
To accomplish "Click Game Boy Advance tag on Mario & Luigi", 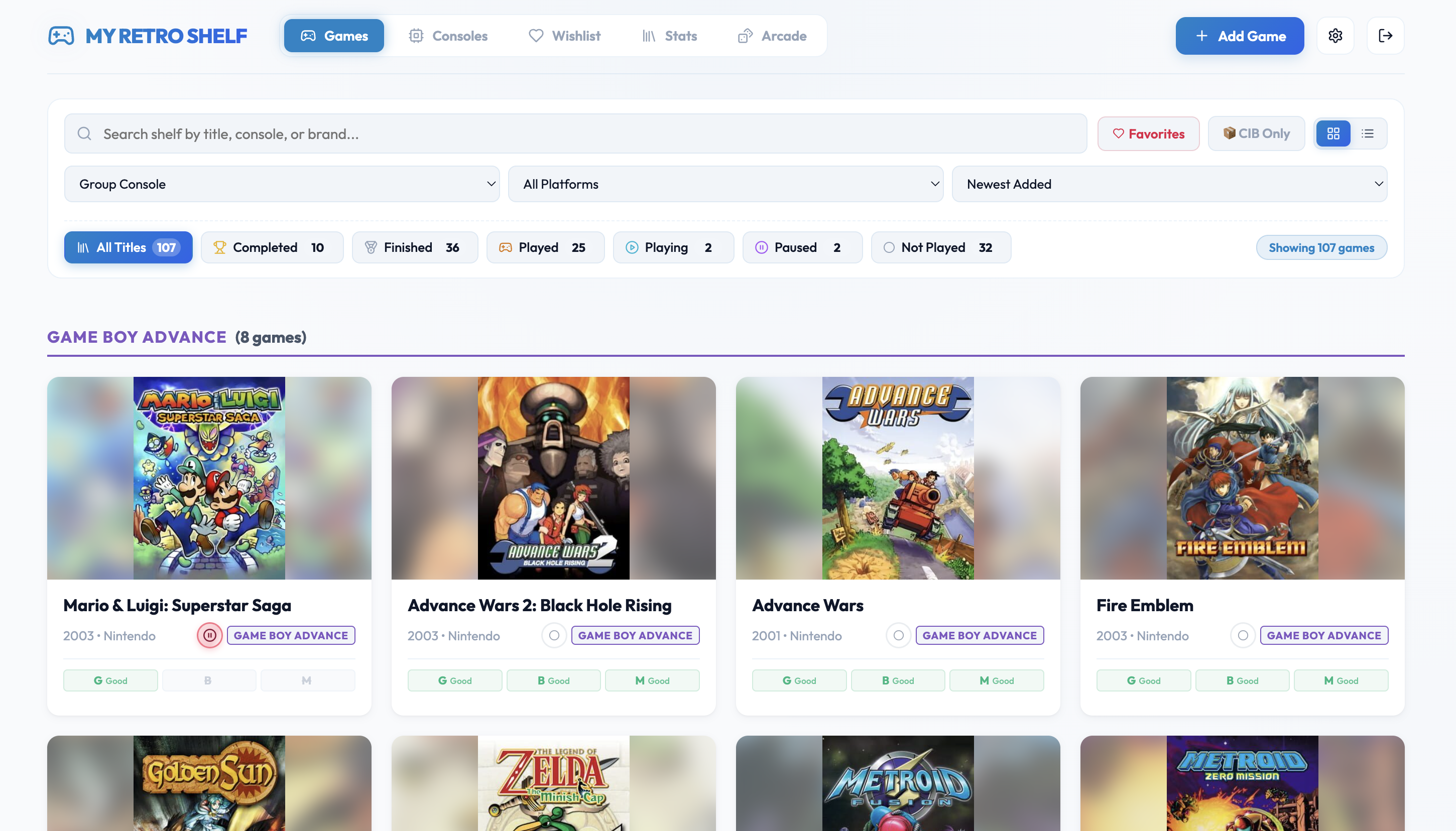I will coord(291,635).
